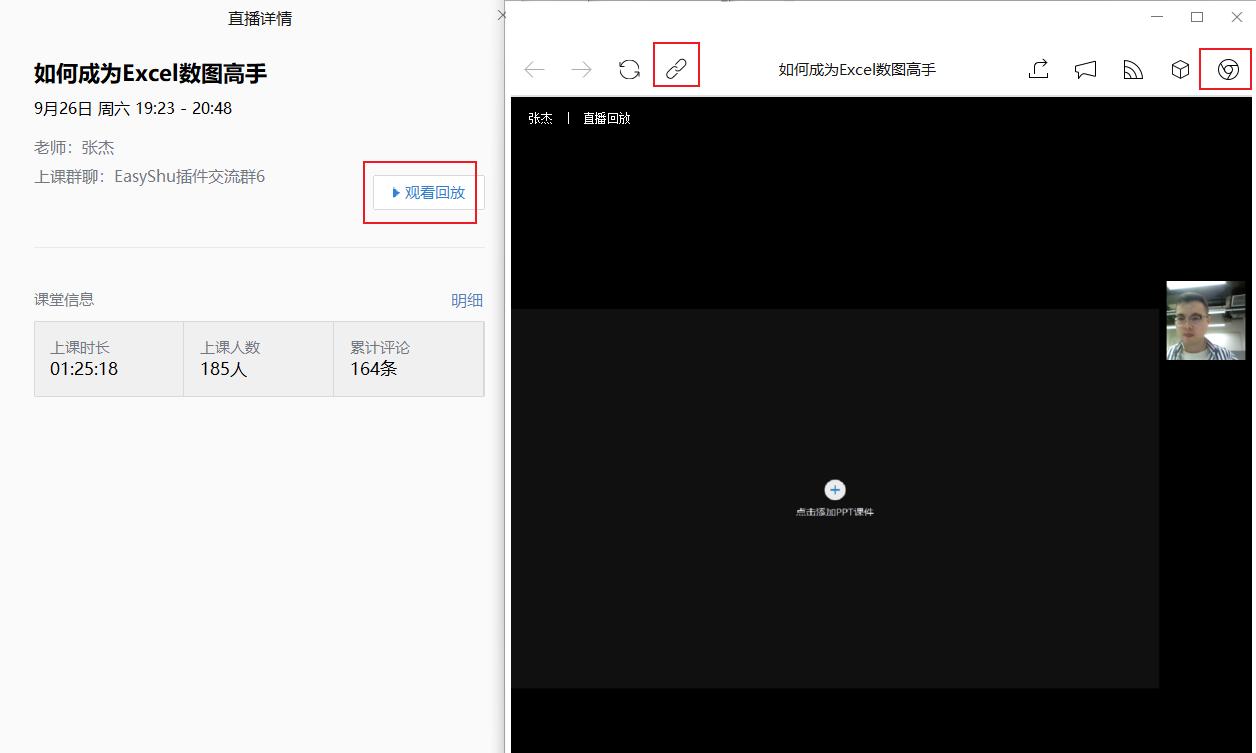Screen dimensions: 1256x753
Task: Click the back navigation arrow
Action: point(534,69)
